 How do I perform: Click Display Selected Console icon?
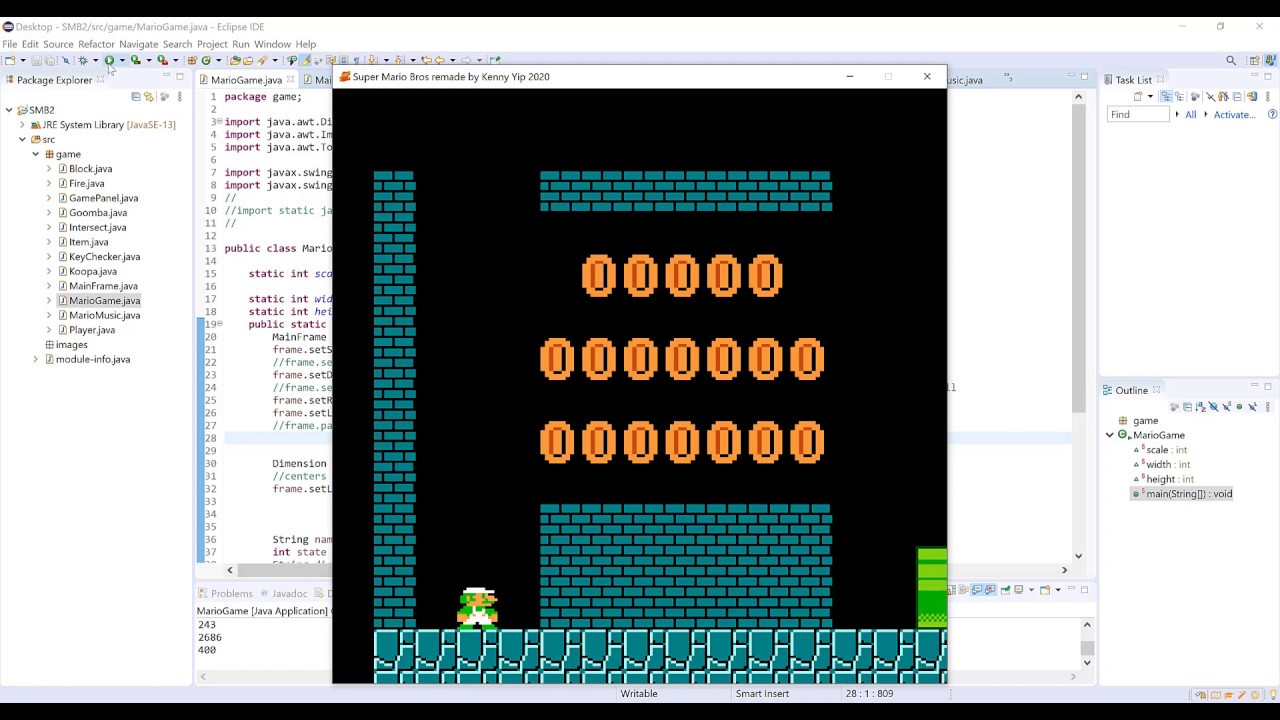[x=1018, y=590]
